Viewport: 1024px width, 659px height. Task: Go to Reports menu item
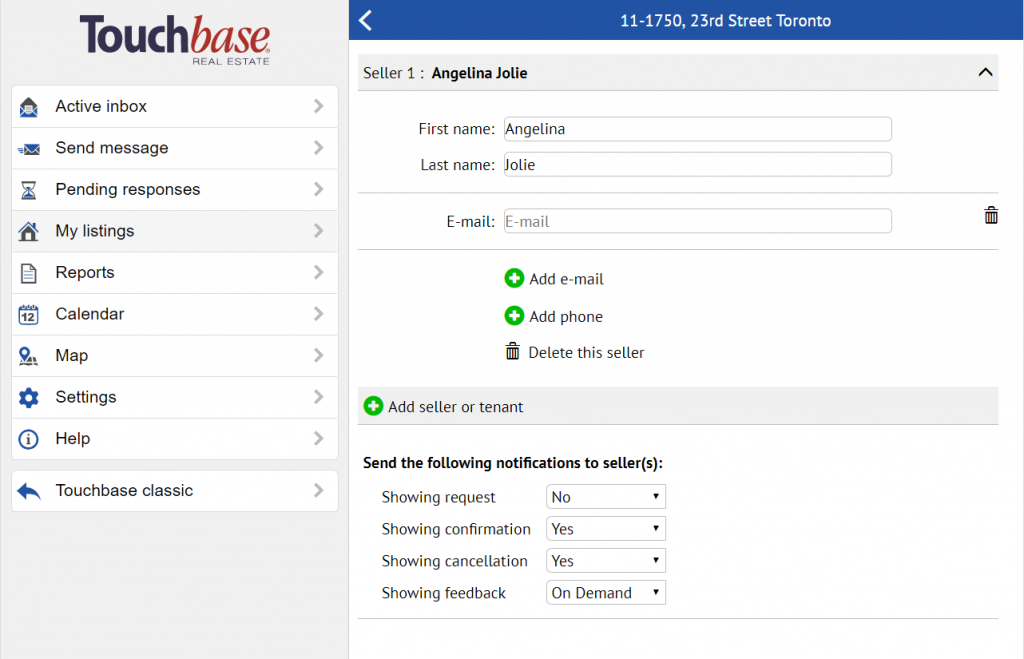click(175, 273)
